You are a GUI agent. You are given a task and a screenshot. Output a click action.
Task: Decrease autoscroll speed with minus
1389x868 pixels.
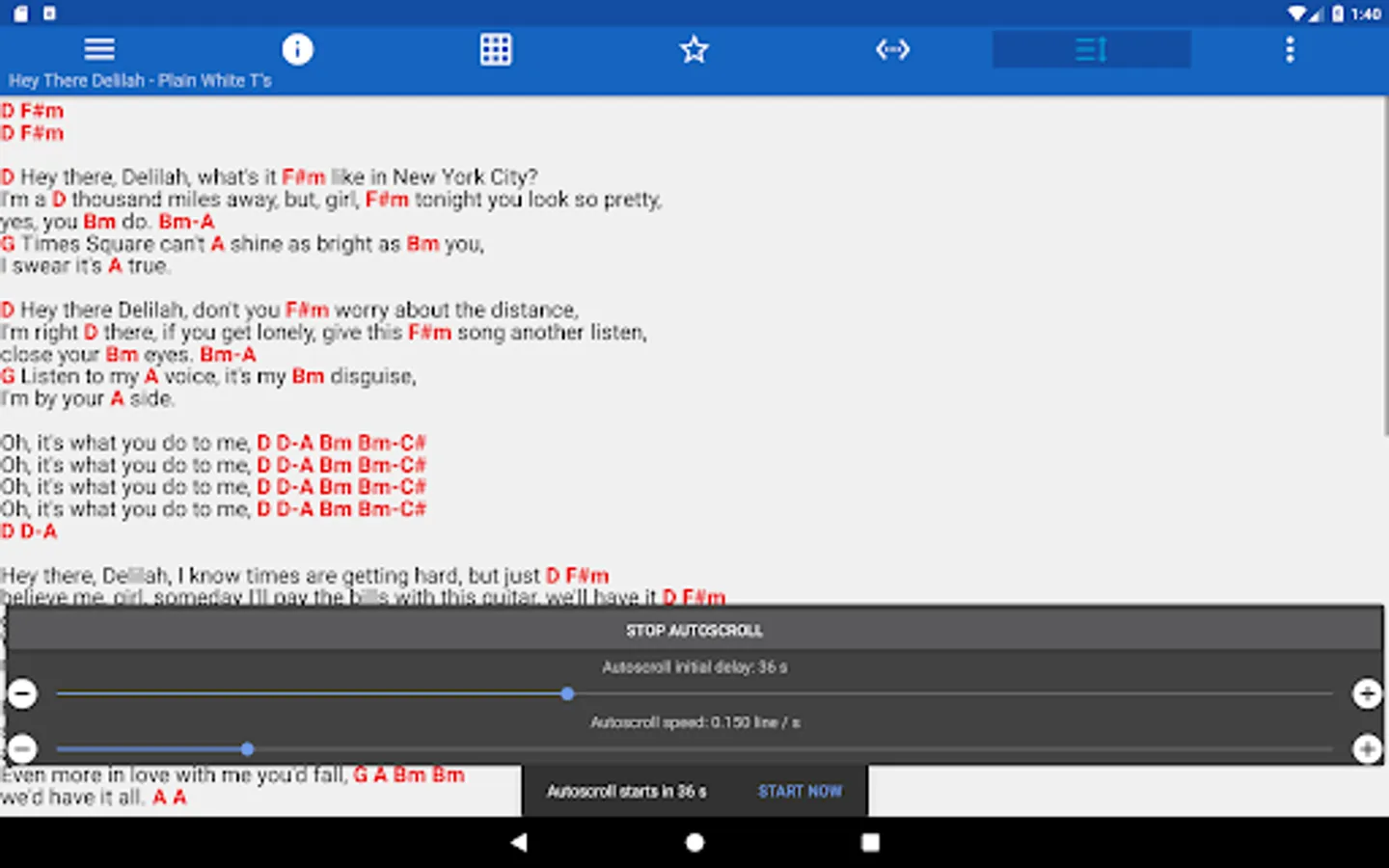pyautogui.click(x=22, y=748)
